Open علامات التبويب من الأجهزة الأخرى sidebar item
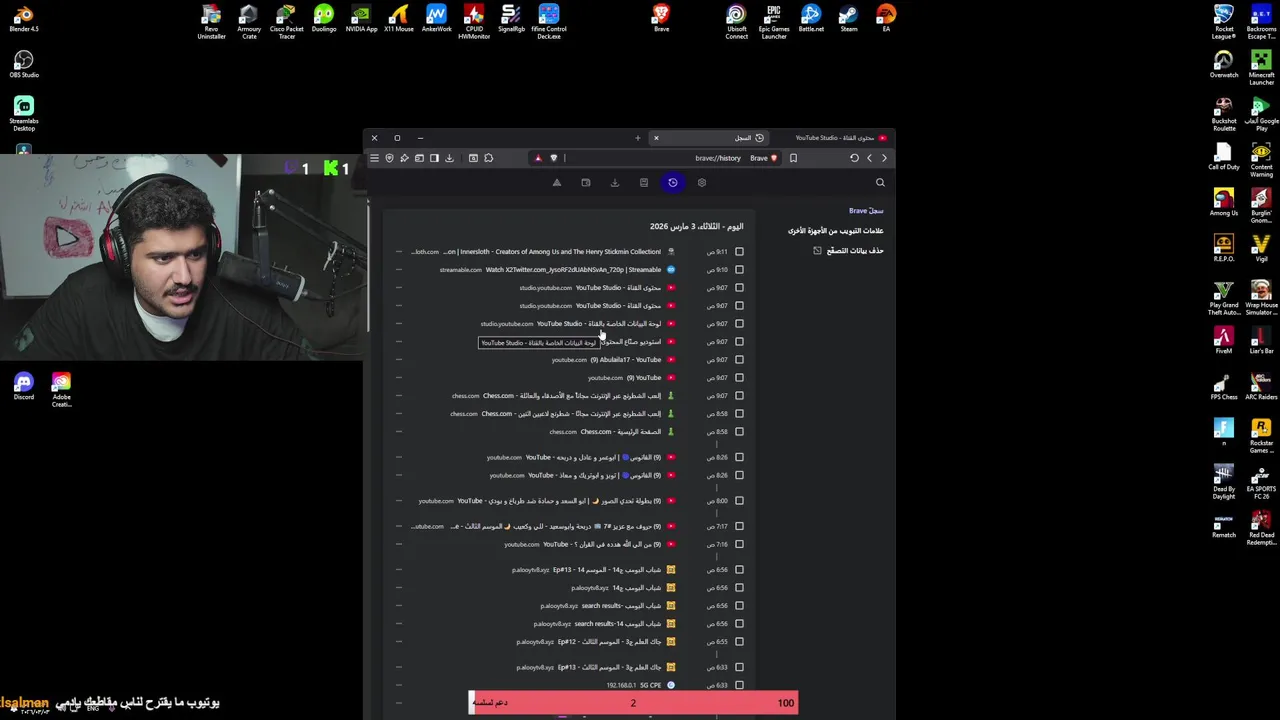 [x=835, y=231]
